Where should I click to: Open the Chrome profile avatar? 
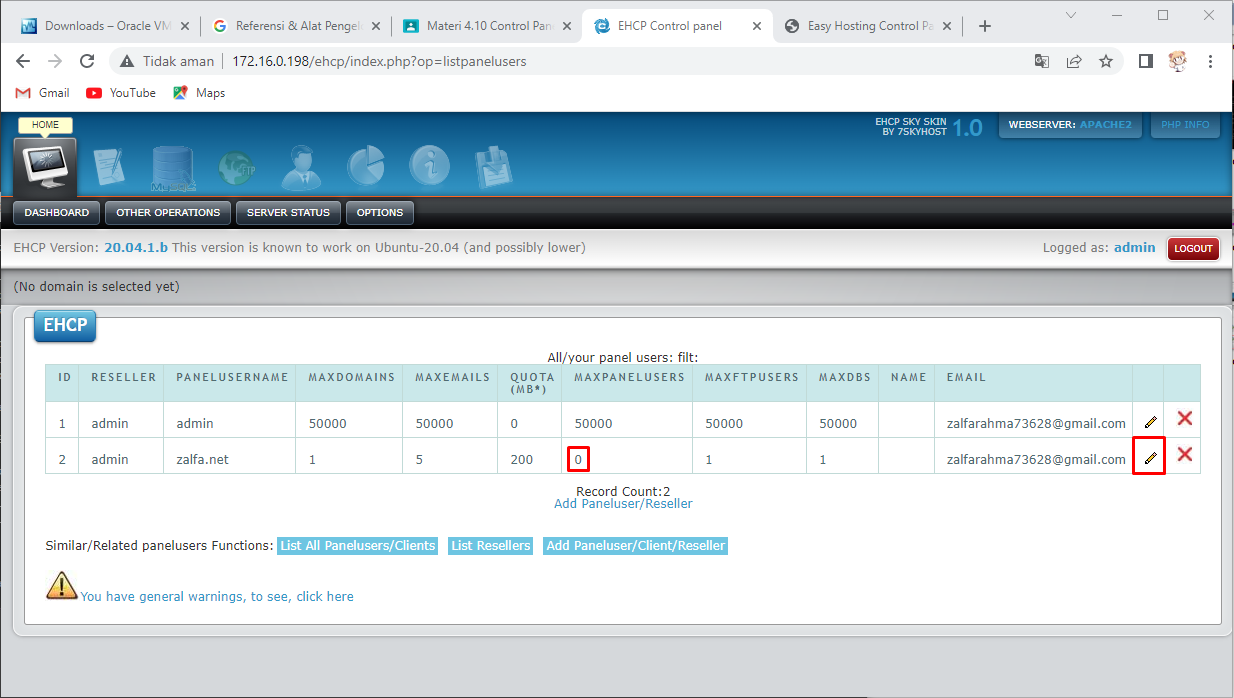pos(1178,61)
